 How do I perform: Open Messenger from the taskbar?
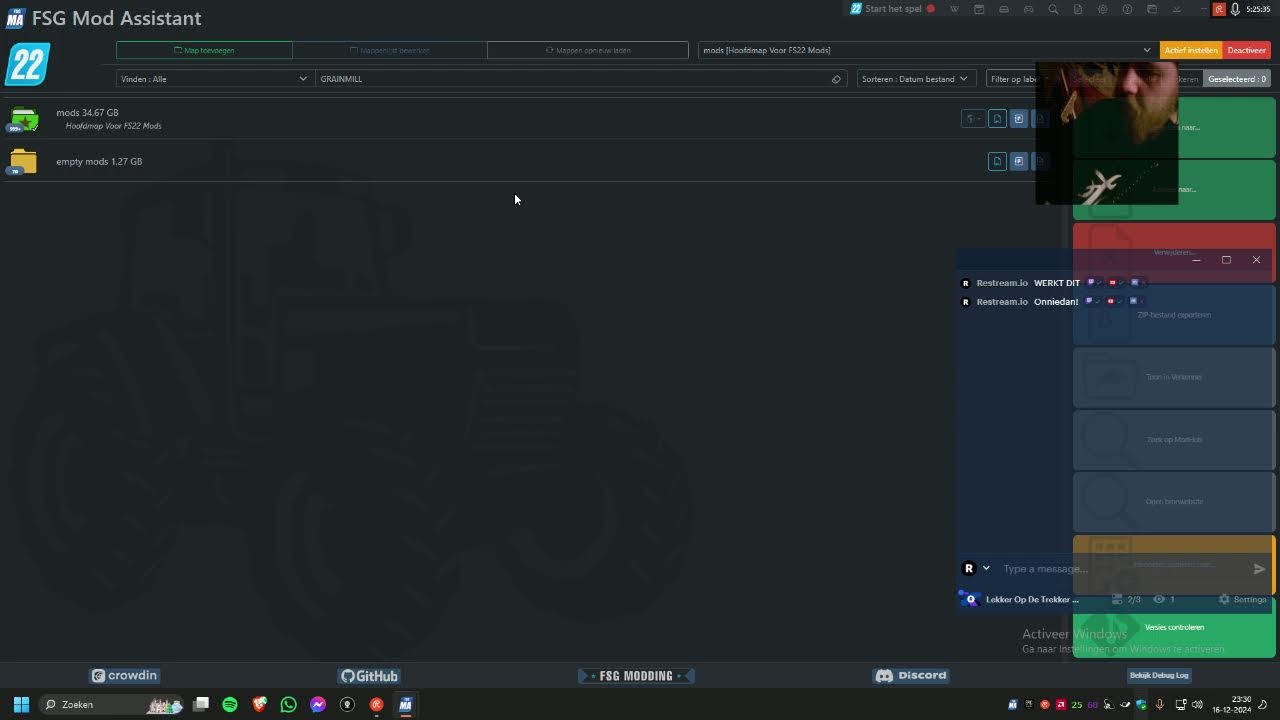(x=318, y=705)
